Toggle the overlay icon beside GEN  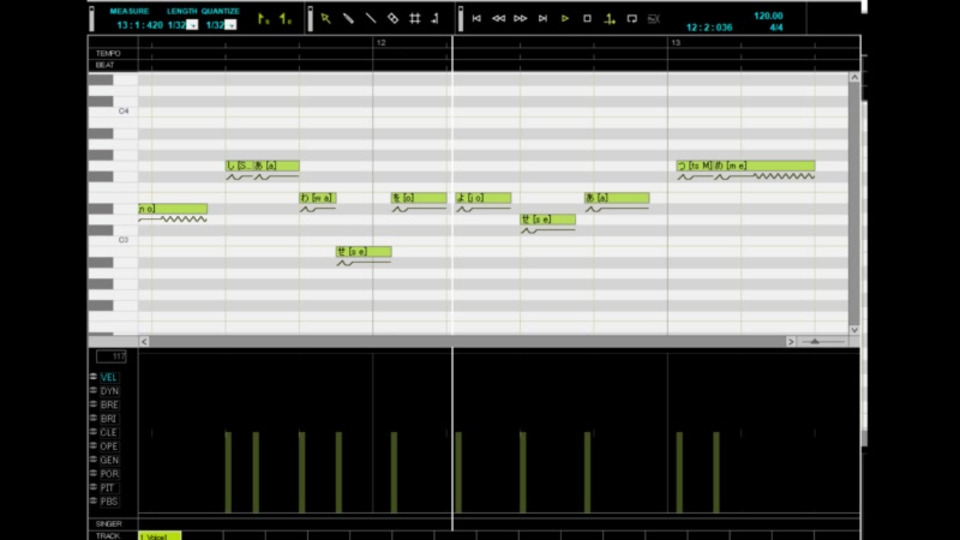[x=94, y=459]
